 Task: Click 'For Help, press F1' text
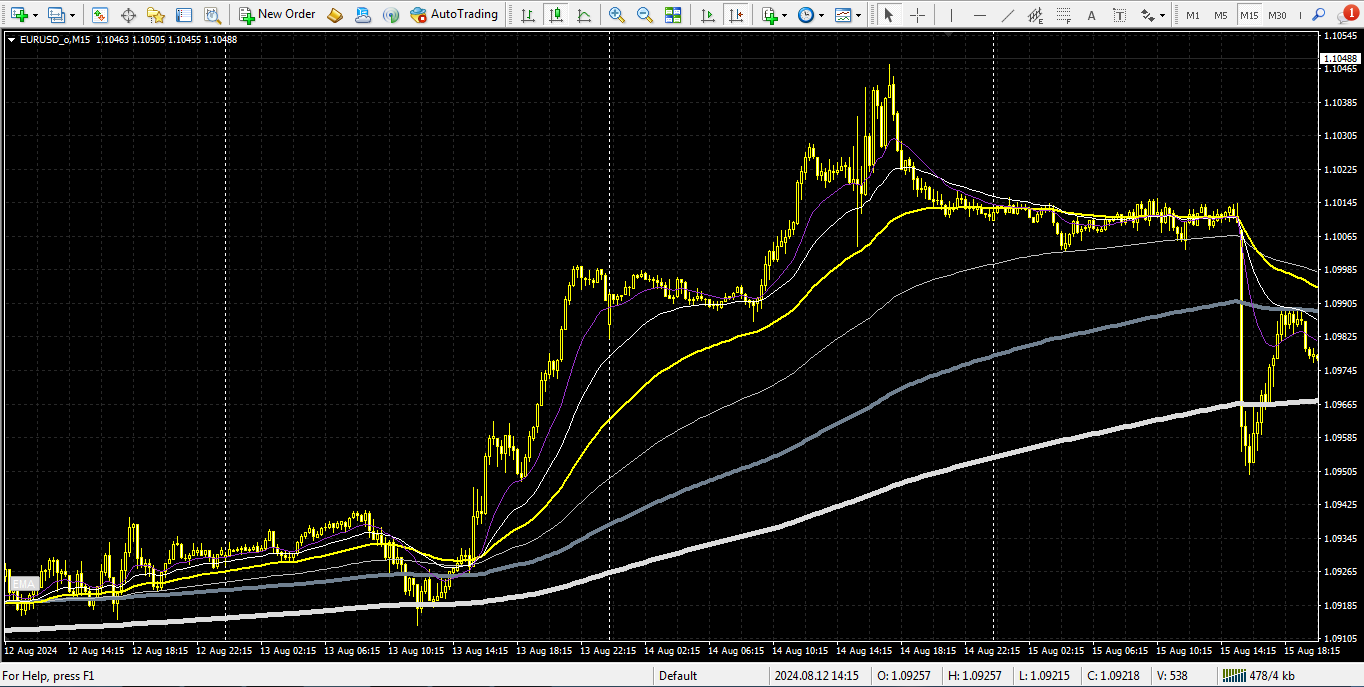tap(49, 676)
